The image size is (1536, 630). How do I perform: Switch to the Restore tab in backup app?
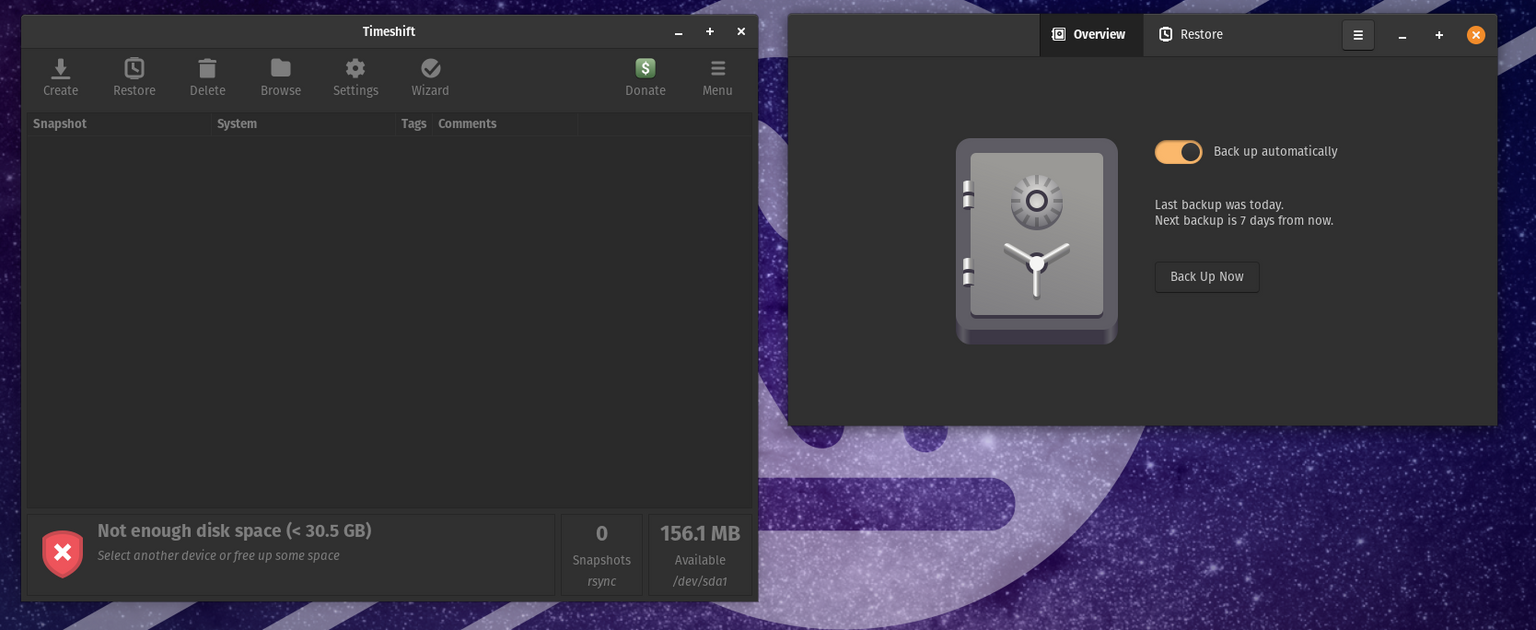pyautogui.click(x=1191, y=35)
